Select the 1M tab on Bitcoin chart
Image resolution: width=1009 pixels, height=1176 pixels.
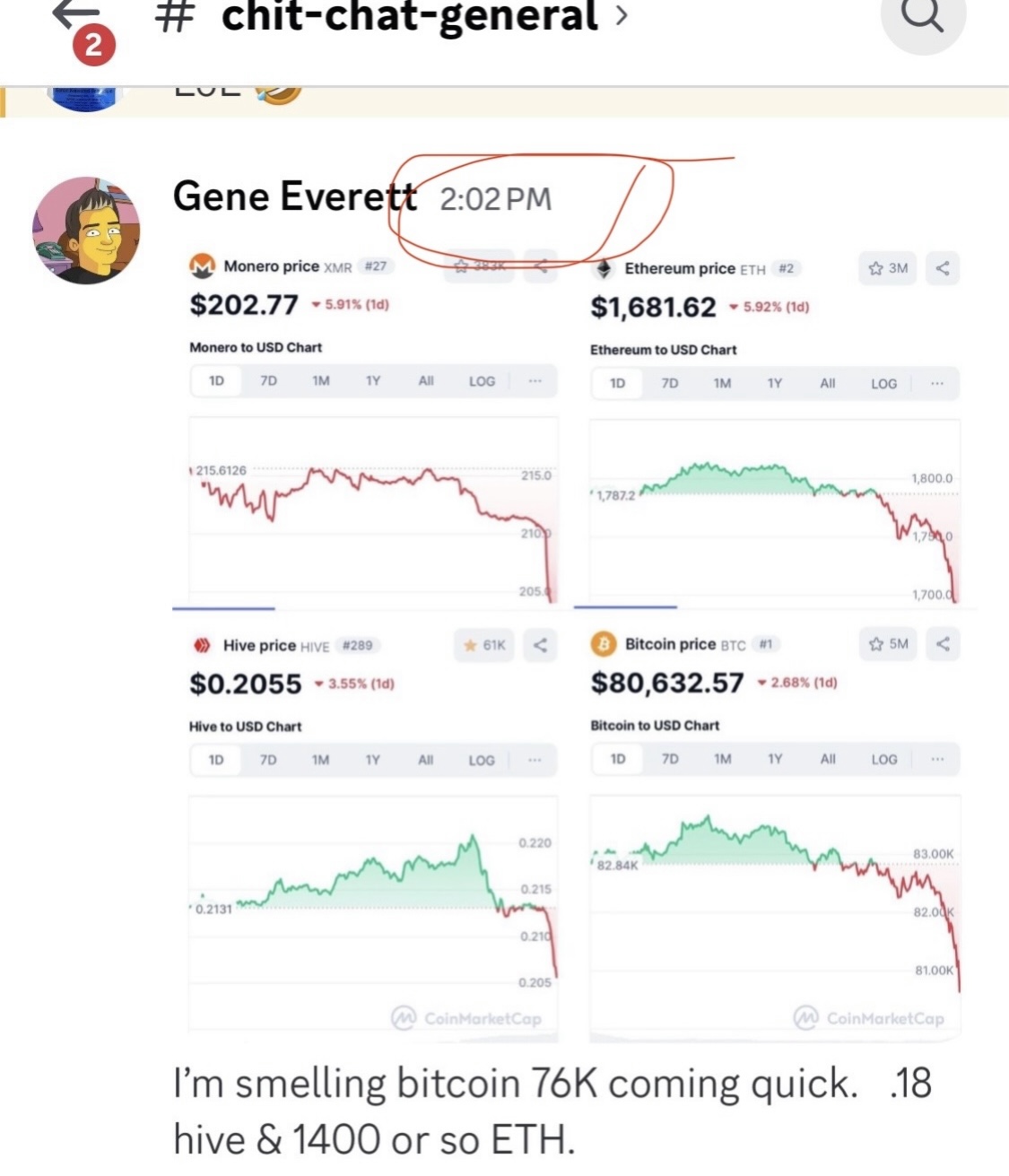[x=722, y=760]
